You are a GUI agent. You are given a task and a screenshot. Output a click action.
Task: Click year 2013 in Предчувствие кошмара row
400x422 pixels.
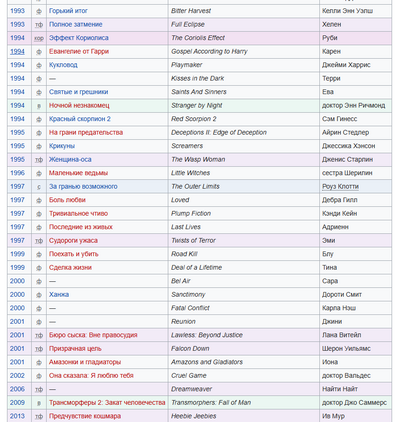(x=17, y=416)
